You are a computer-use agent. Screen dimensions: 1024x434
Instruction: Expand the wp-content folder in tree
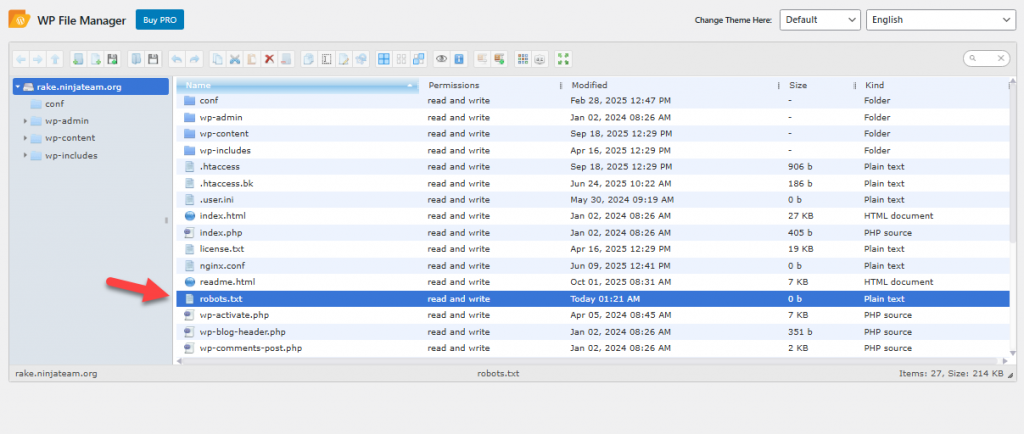click(25, 138)
